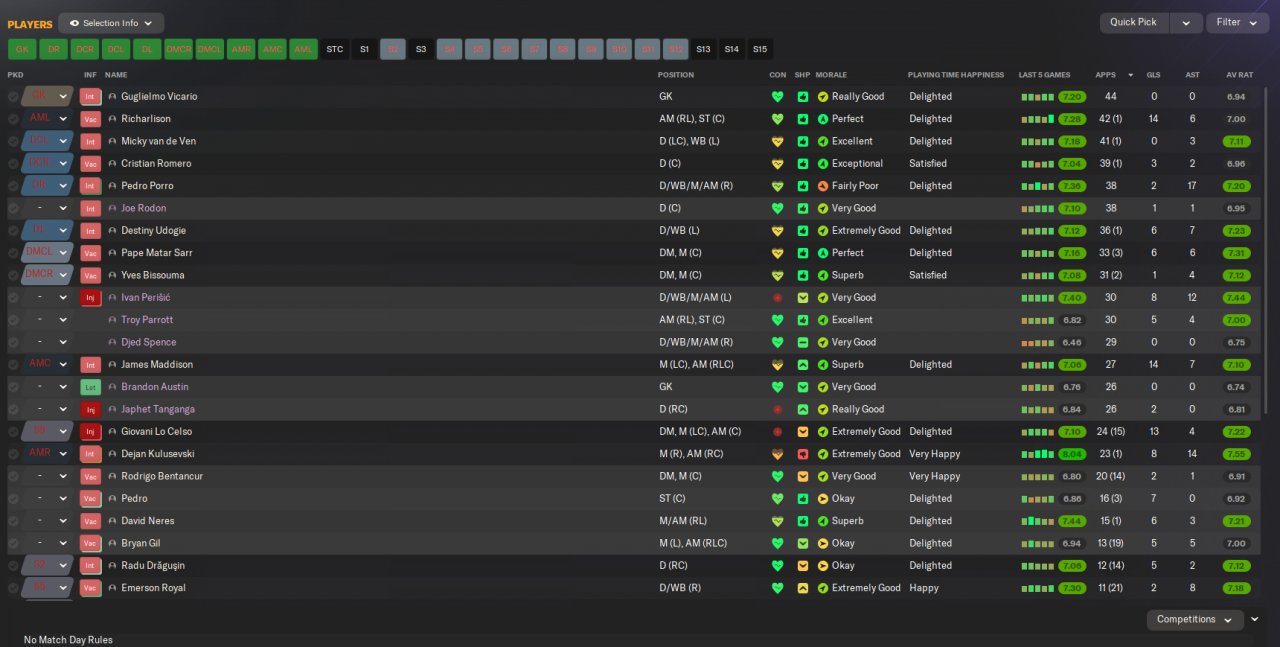Click the orange sharpness icon for Rodrigo Bentancur

pos(802,476)
